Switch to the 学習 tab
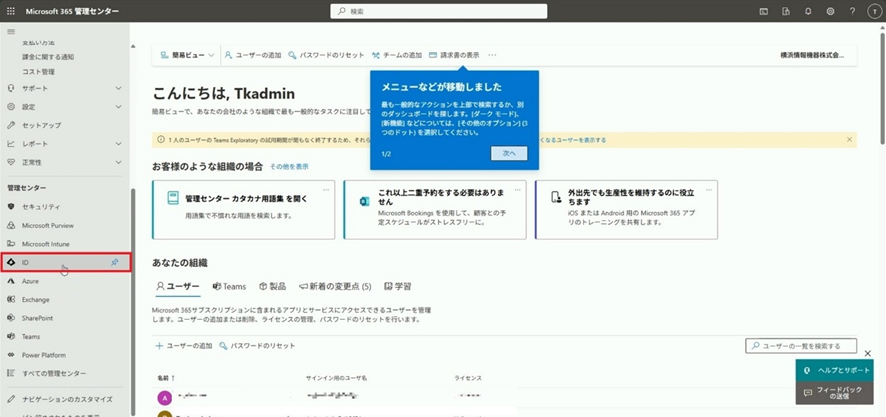Screen dimensions: 886x417 tap(397, 286)
